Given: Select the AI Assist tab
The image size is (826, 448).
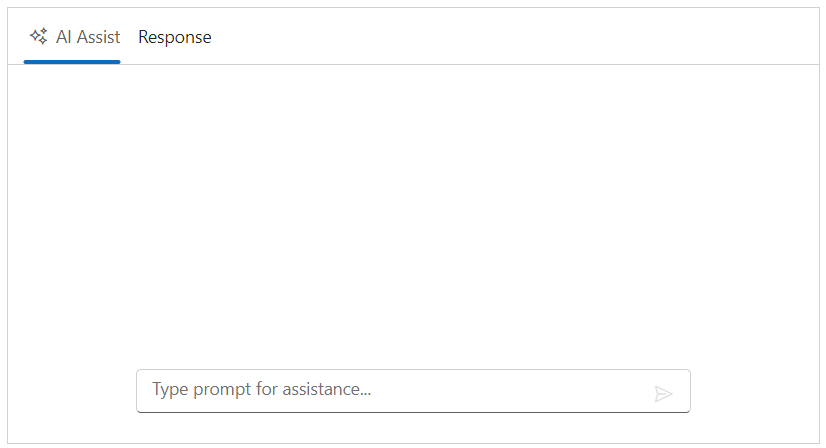Looking at the screenshot, I should point(73,37).
